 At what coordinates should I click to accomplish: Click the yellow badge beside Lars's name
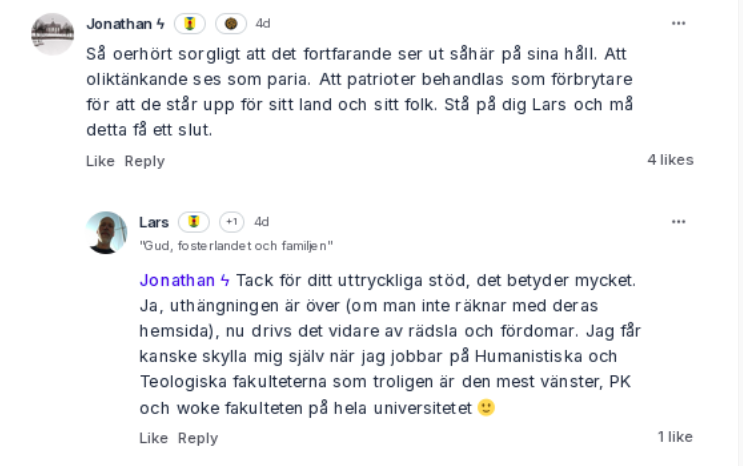tap(194, 222)
